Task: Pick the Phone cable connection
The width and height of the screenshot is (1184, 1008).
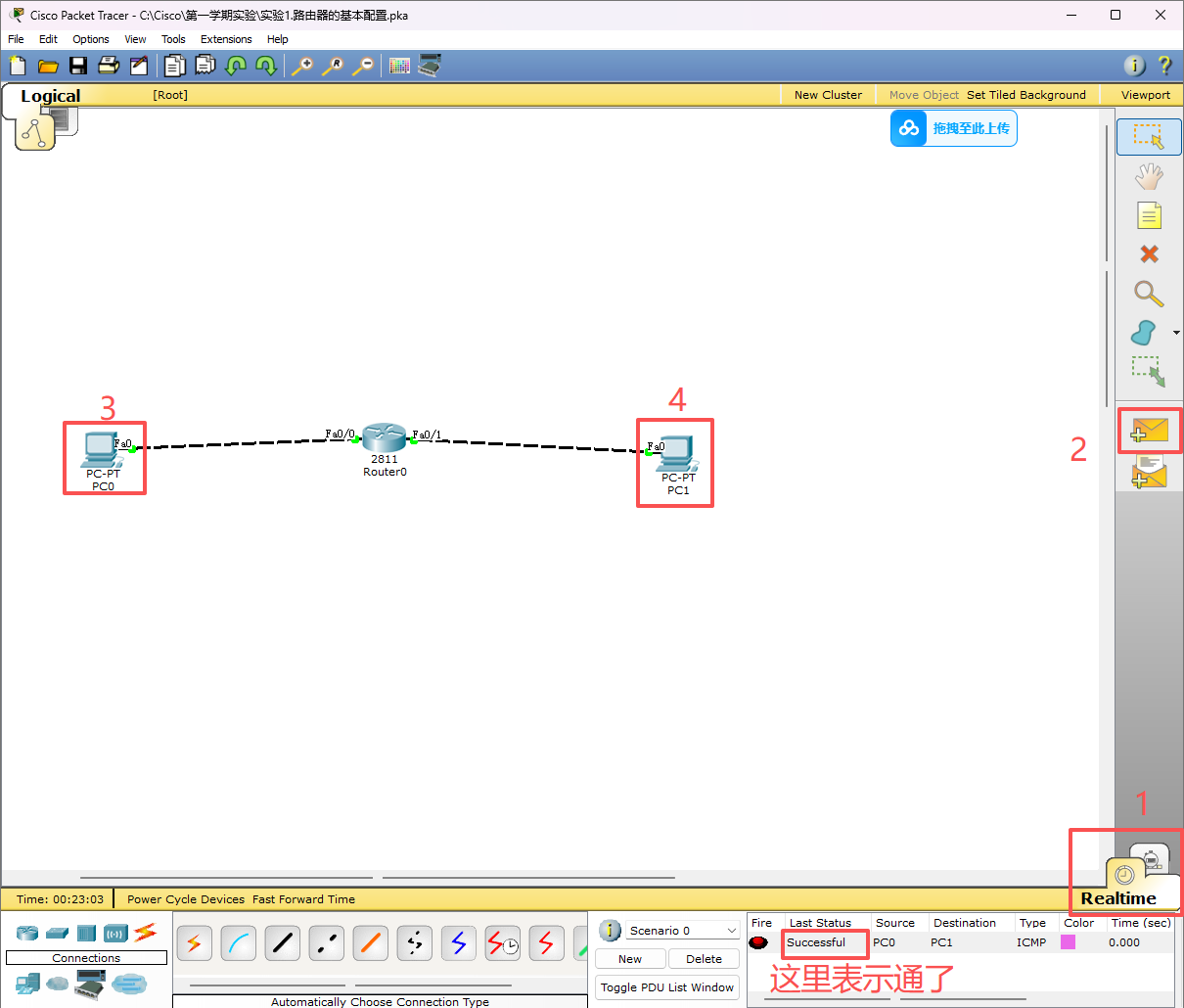Action: (415, 943)
